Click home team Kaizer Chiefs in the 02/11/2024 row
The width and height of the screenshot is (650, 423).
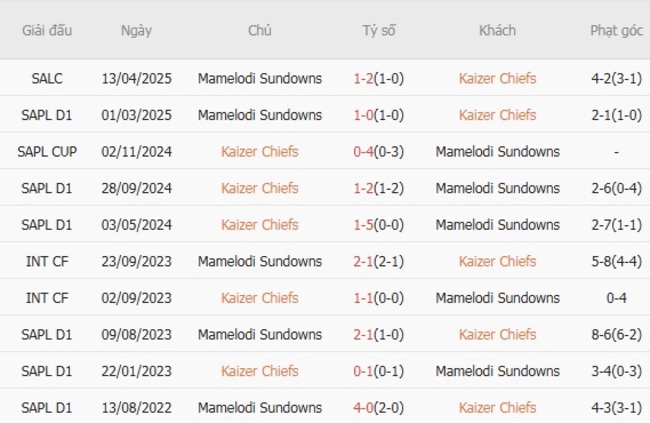click(x=260, y=151)
